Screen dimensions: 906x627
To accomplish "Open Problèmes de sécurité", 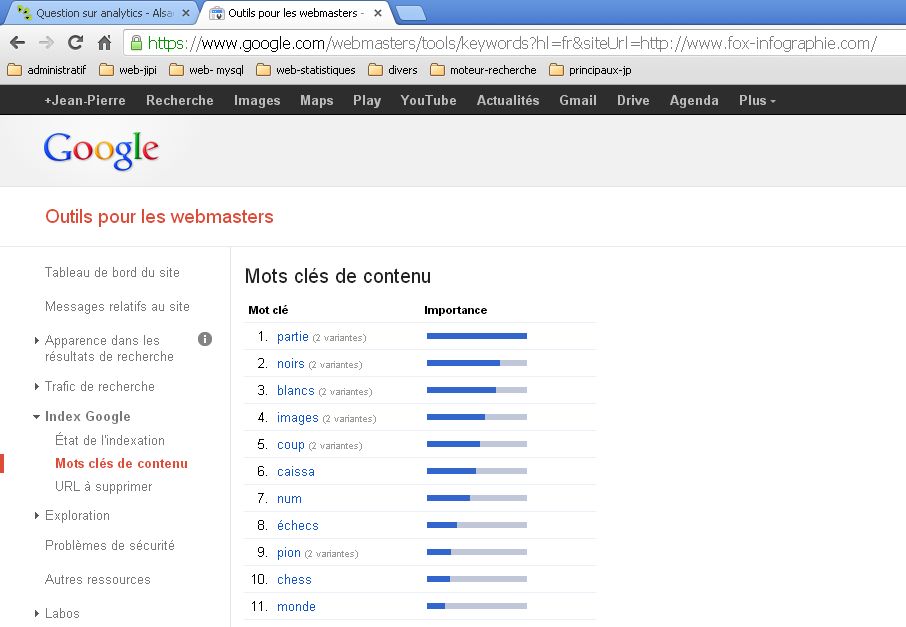I will click(x=110, y=545).
